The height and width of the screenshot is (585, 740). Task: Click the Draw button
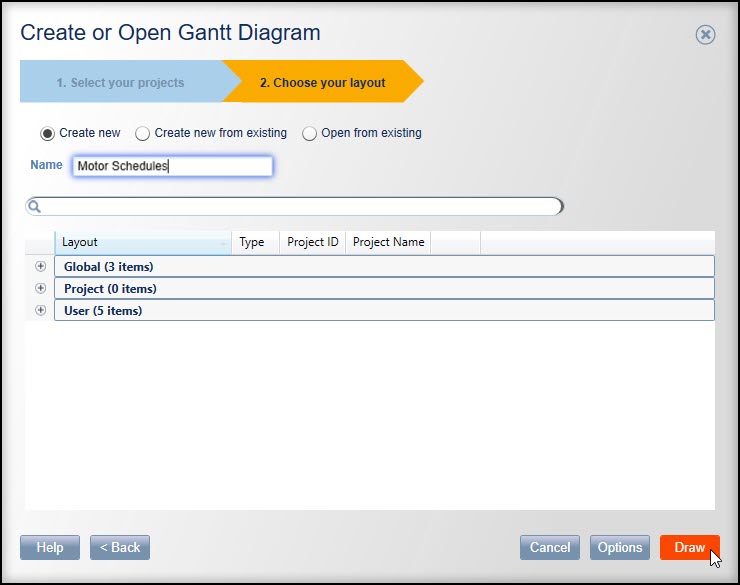click(690, 547)
